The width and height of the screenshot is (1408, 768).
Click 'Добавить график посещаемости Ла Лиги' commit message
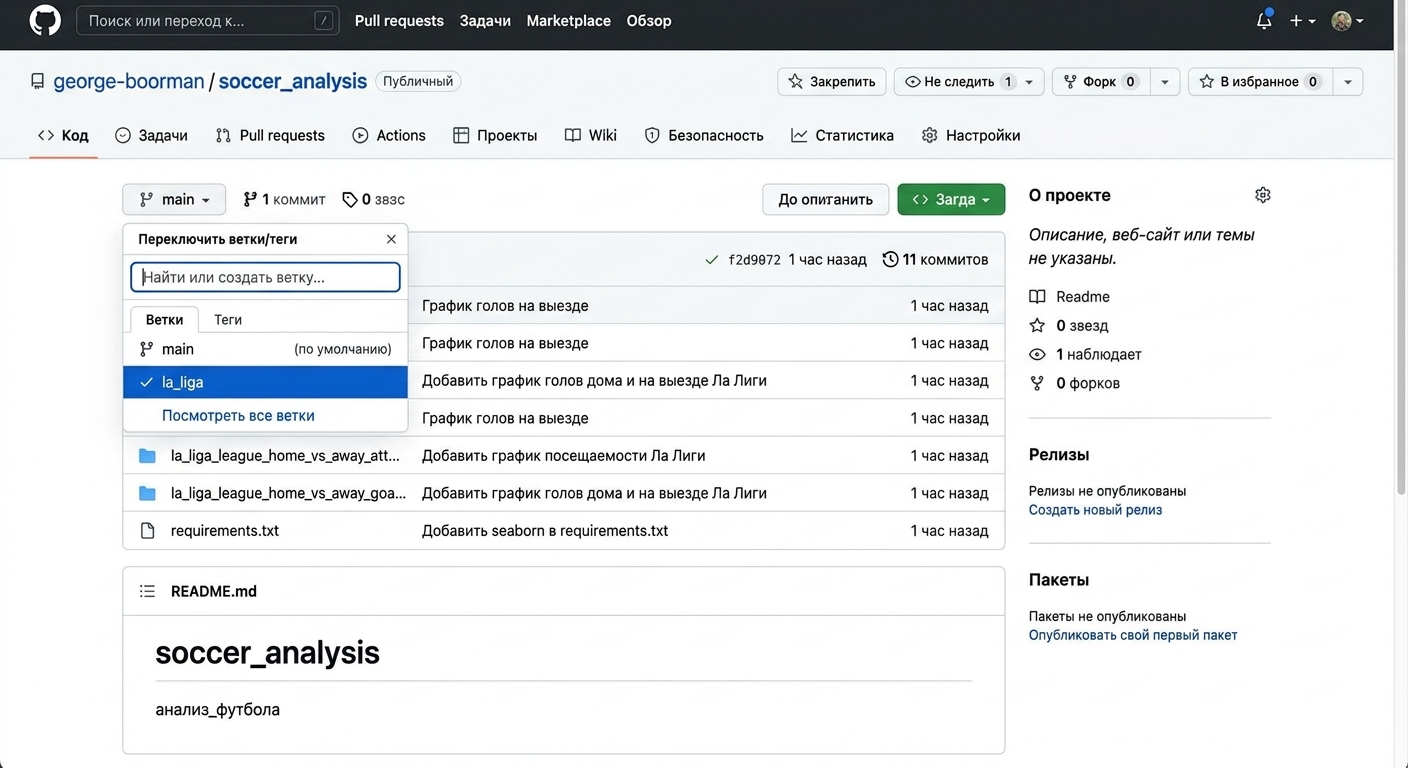tap(564, 456)
